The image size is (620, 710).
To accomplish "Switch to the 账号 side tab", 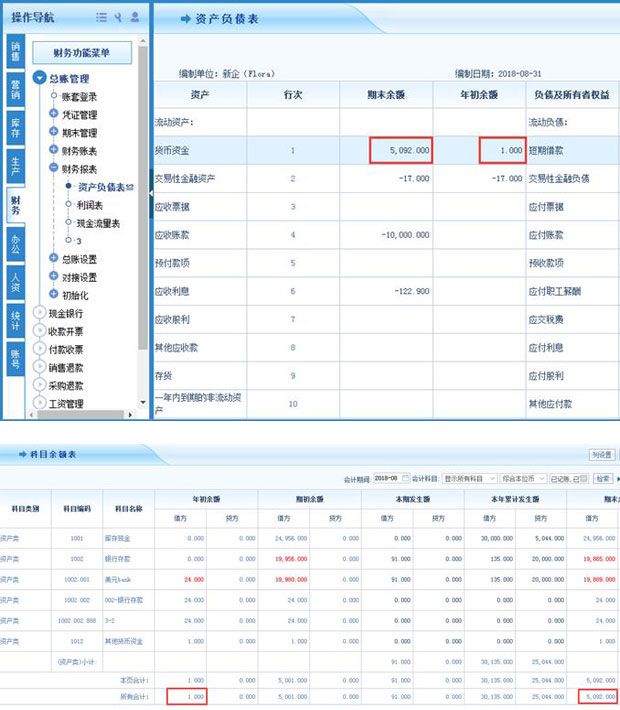I will point(15,359).
